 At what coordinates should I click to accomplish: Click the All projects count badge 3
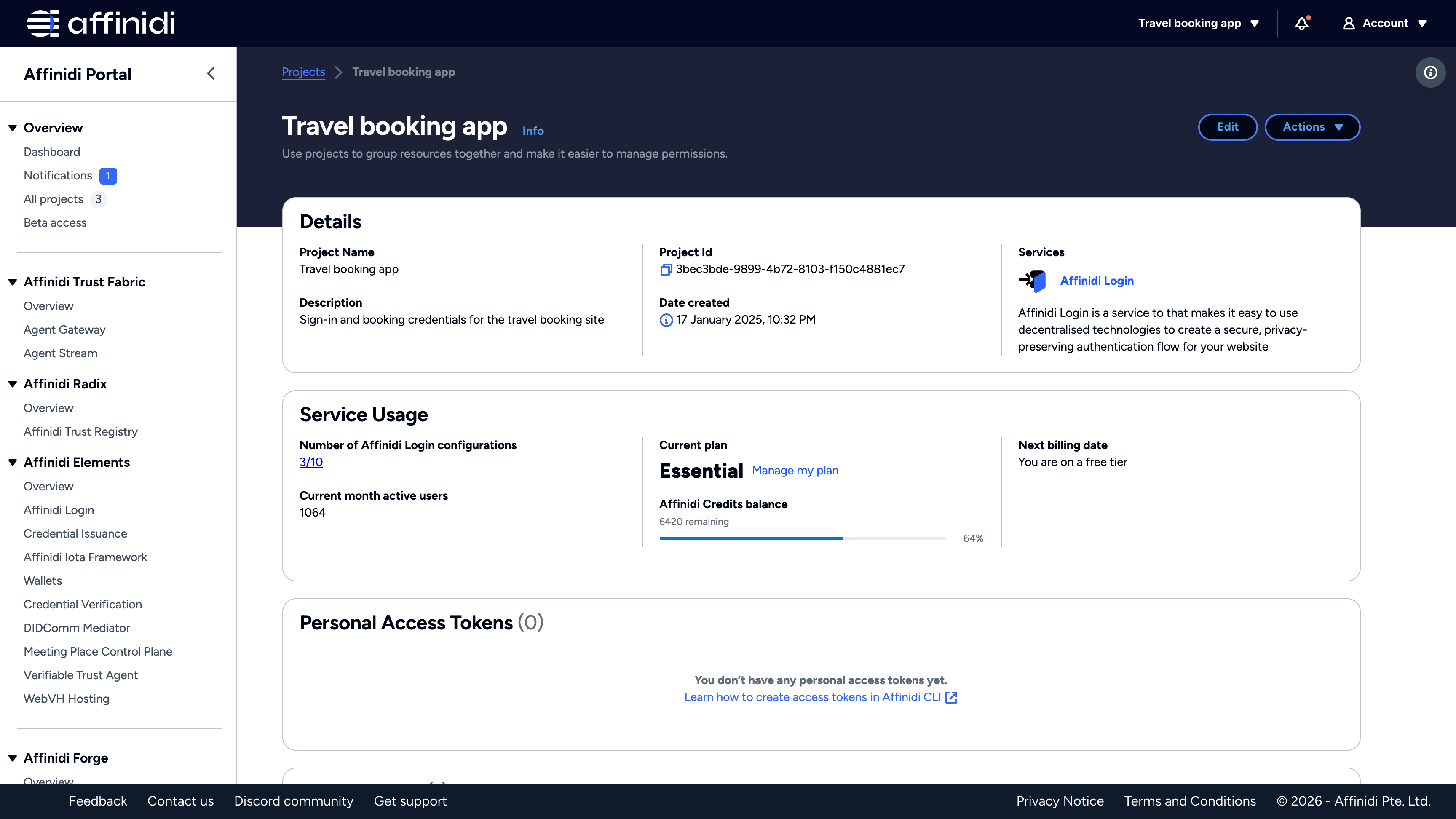tap(98, 200)
